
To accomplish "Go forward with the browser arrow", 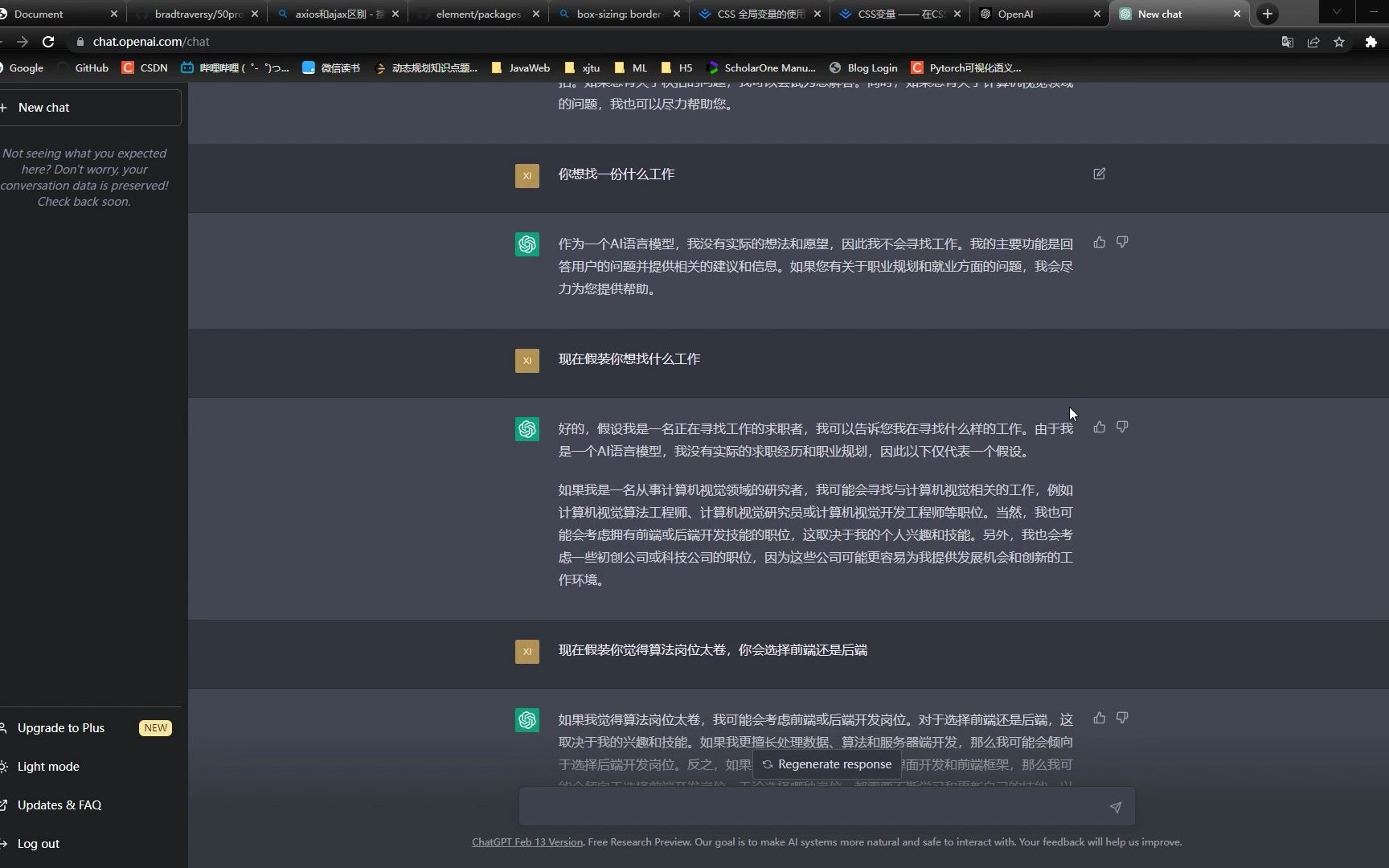I will [23, 42].
